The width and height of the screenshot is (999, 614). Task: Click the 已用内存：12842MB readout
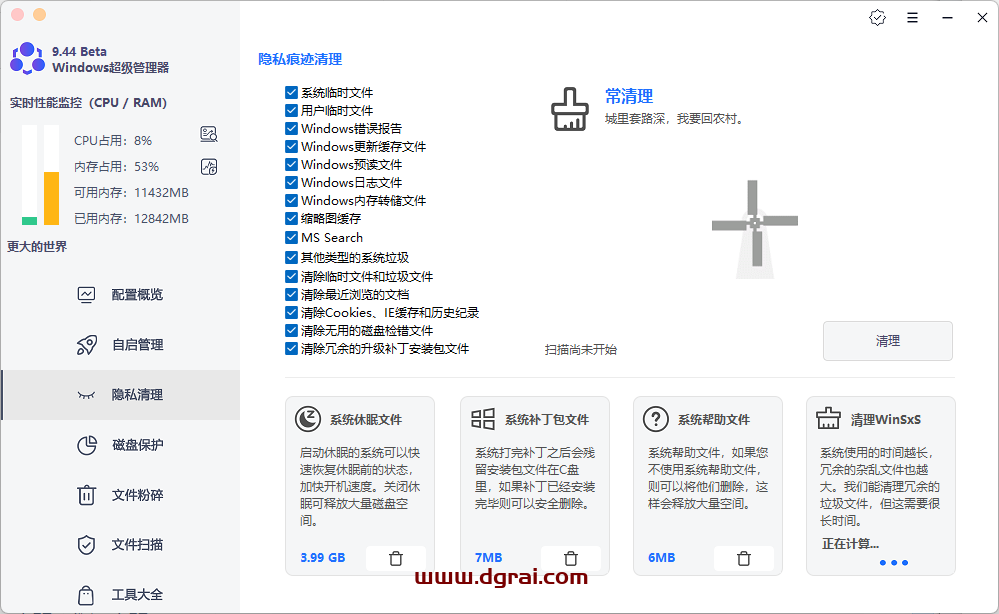(x=131, y=218)
